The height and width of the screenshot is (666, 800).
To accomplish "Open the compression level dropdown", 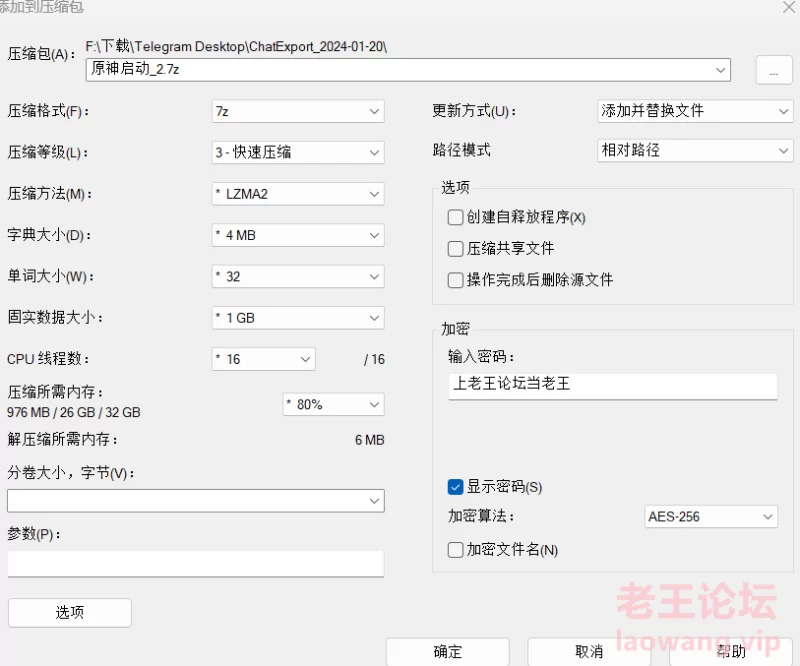I will click(x=298, y=152).
